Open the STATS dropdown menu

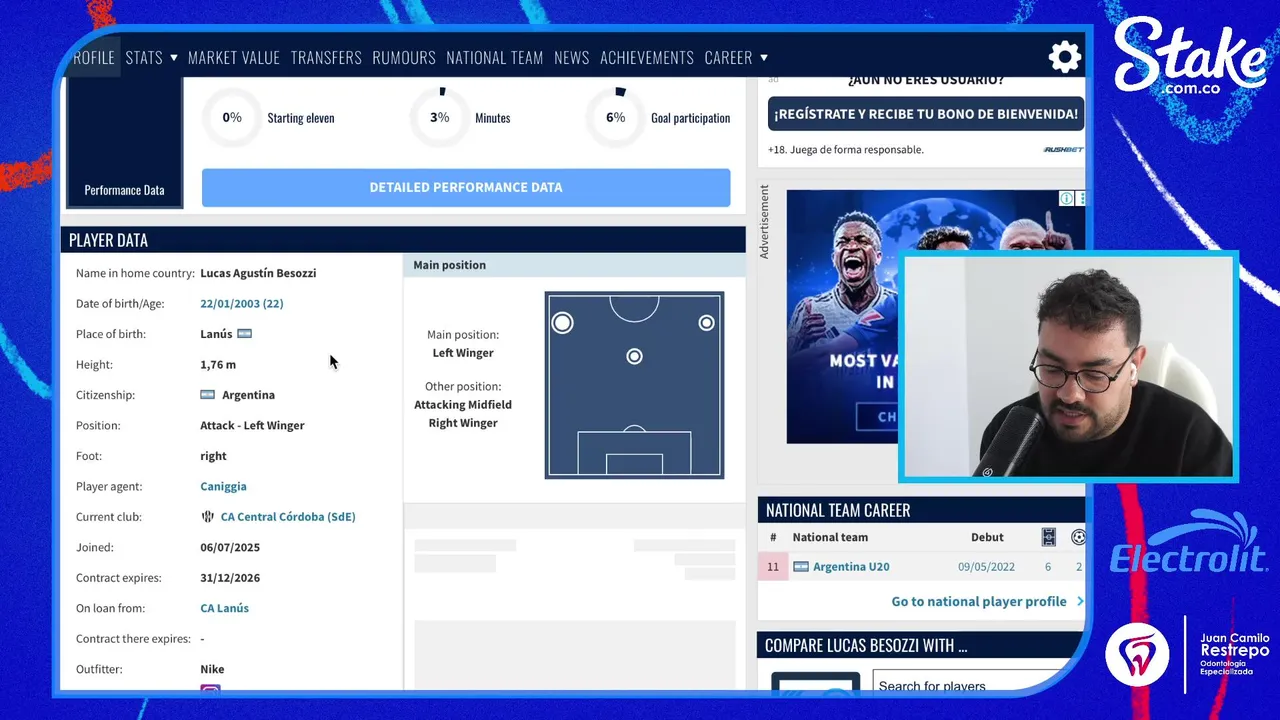(x=152, y=58)
